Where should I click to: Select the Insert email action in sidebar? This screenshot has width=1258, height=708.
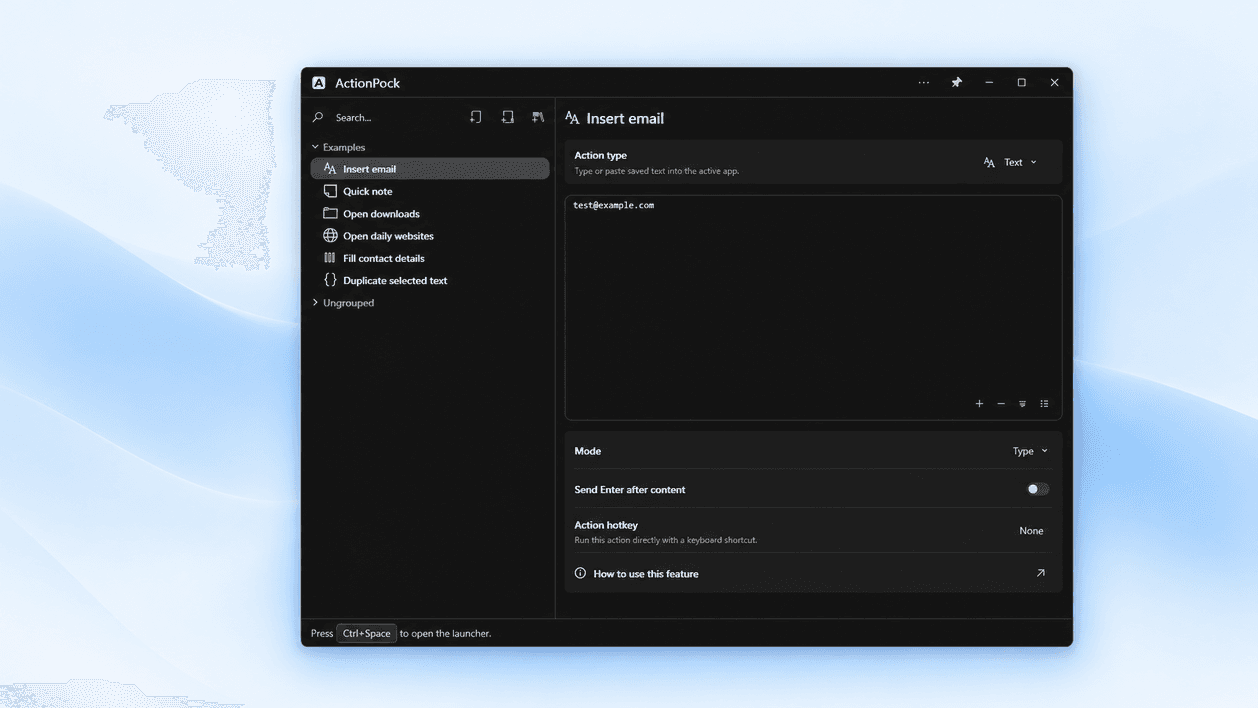pyautogui.click(x=430, y=169)
